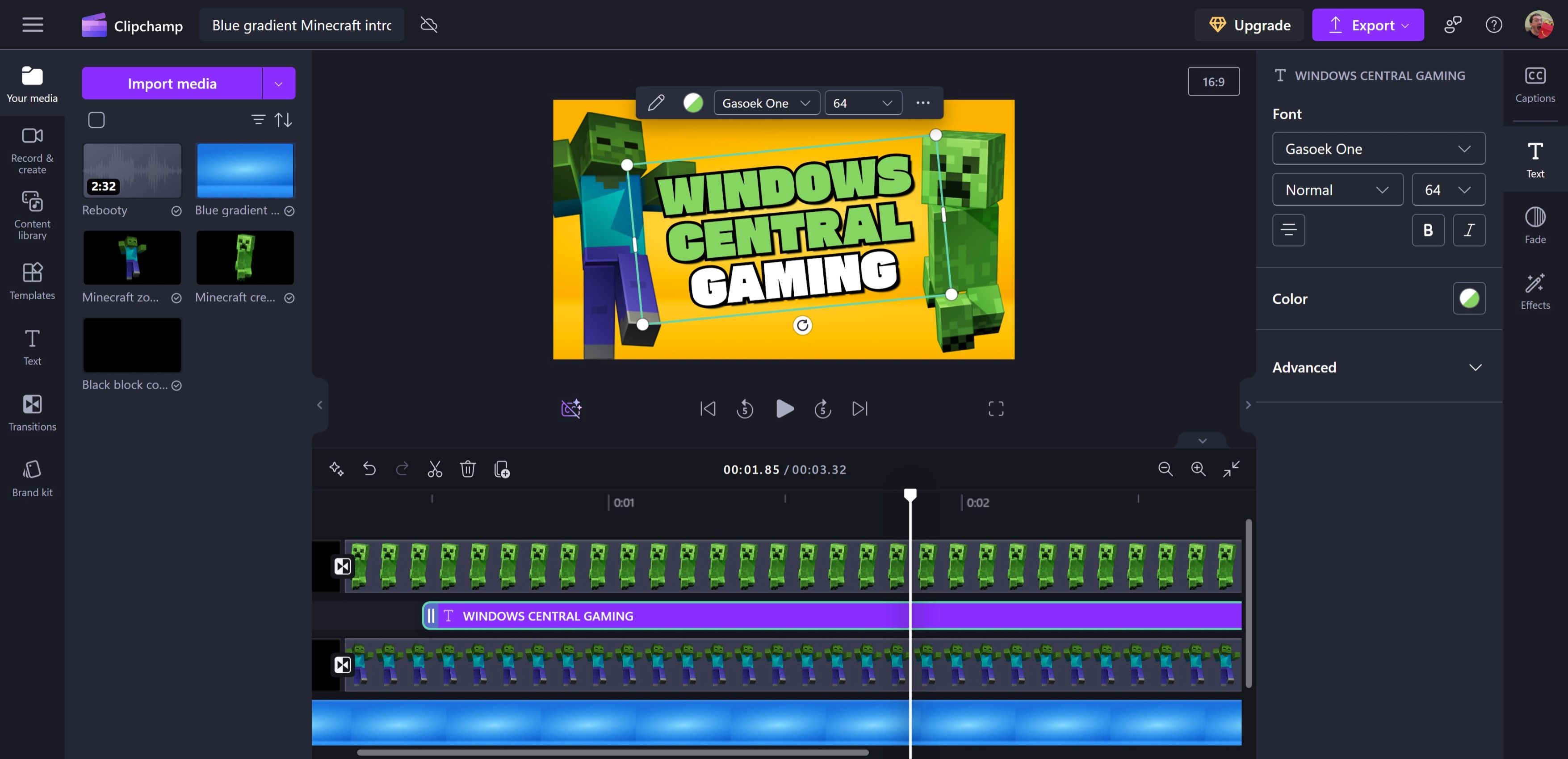Collapse the left media panel
Image resolution: width=1568 pixels, height=759 pixels.
(x=319, y=405)
